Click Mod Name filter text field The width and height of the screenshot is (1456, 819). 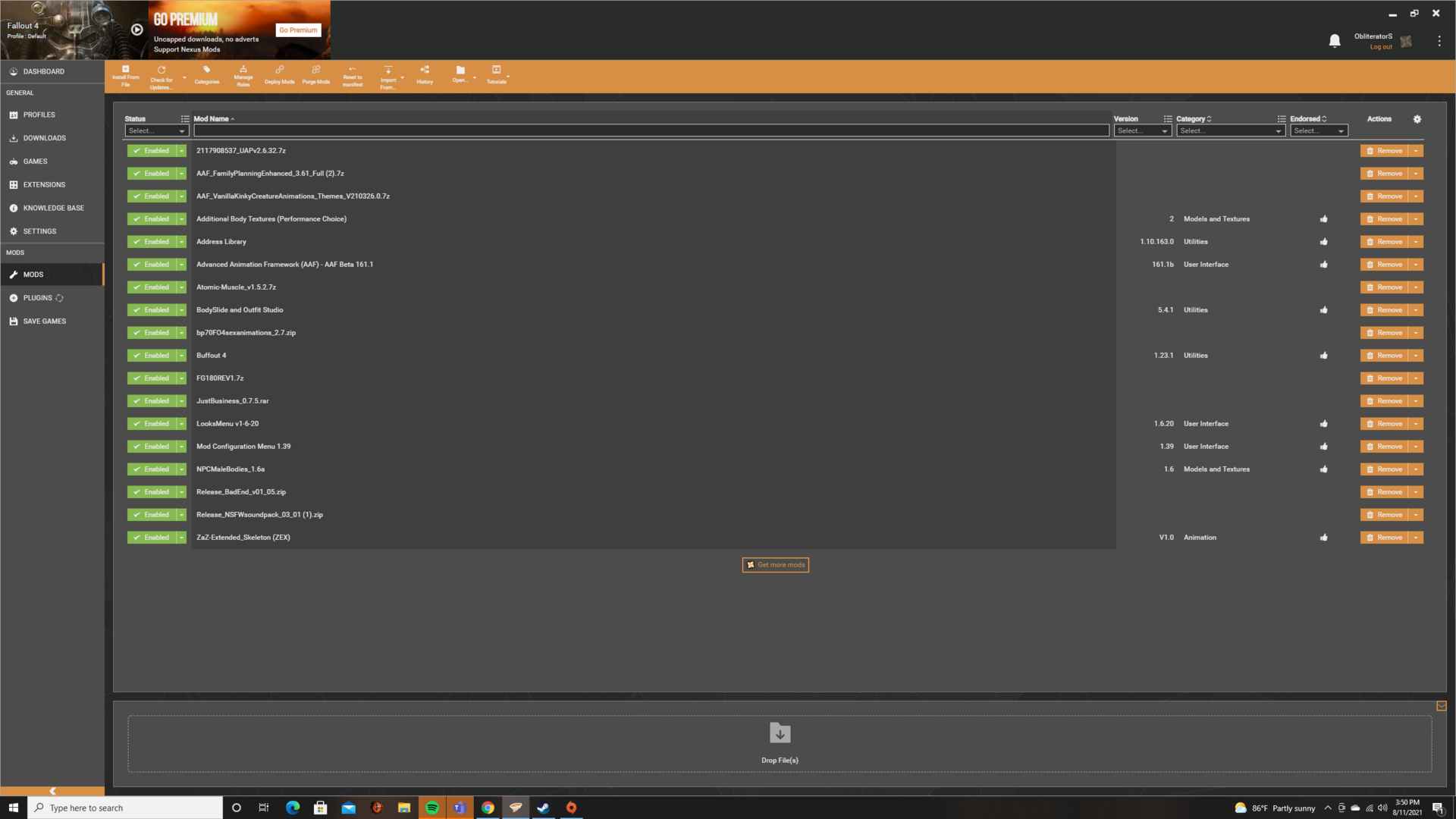point(651,131)
